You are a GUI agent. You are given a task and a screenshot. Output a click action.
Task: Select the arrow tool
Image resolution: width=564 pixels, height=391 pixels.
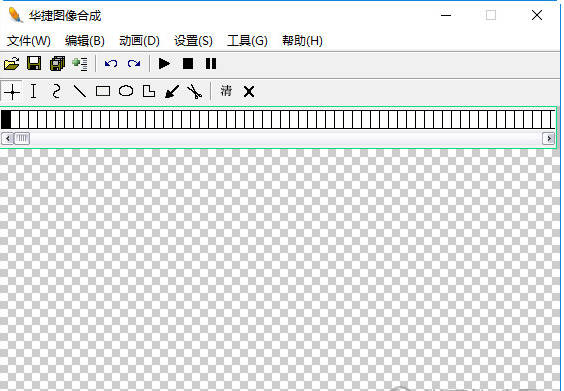point(172,91)
